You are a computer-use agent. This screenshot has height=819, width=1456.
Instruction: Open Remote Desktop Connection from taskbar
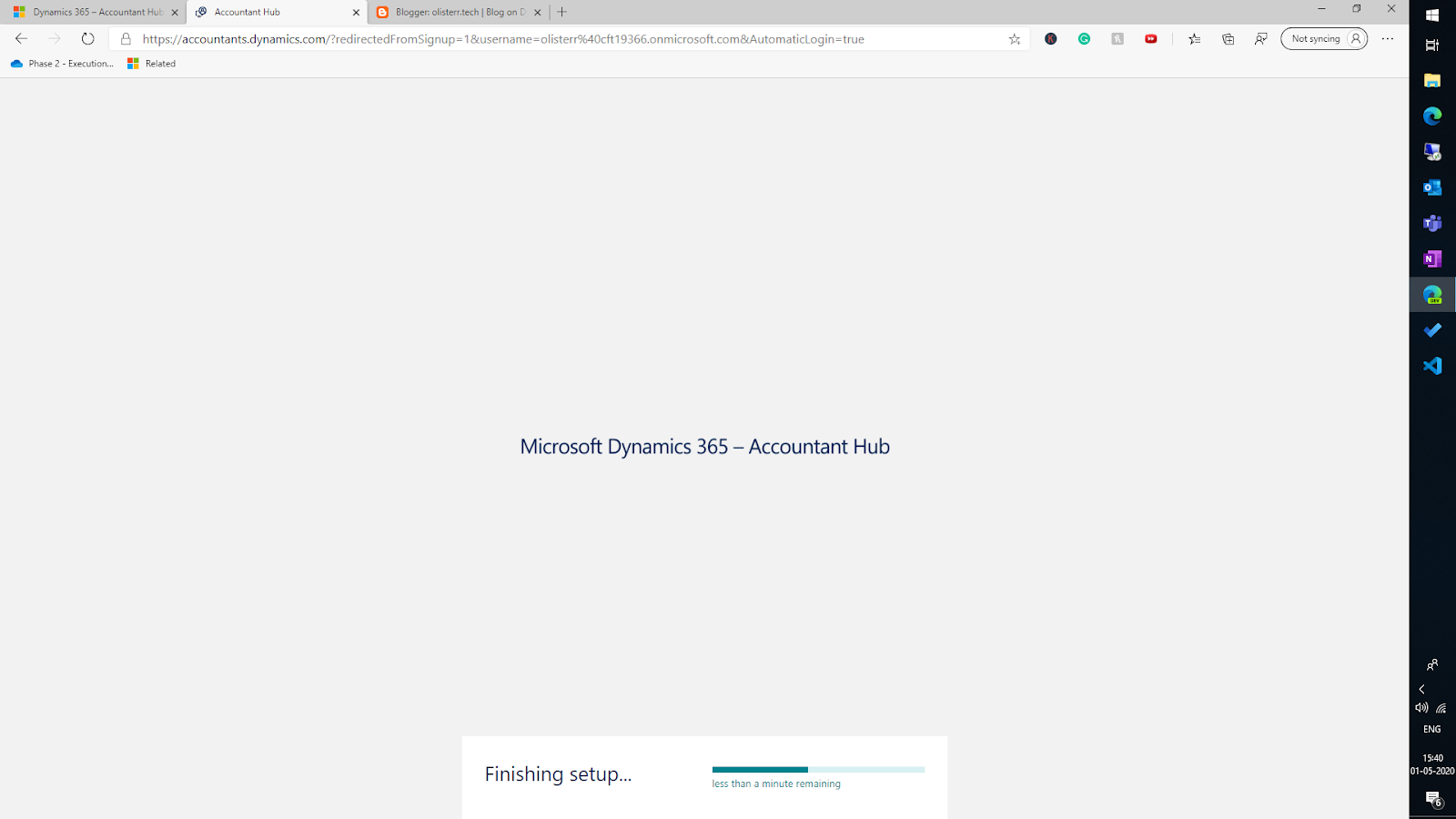pyautogui.click(x=1432, y=151)
